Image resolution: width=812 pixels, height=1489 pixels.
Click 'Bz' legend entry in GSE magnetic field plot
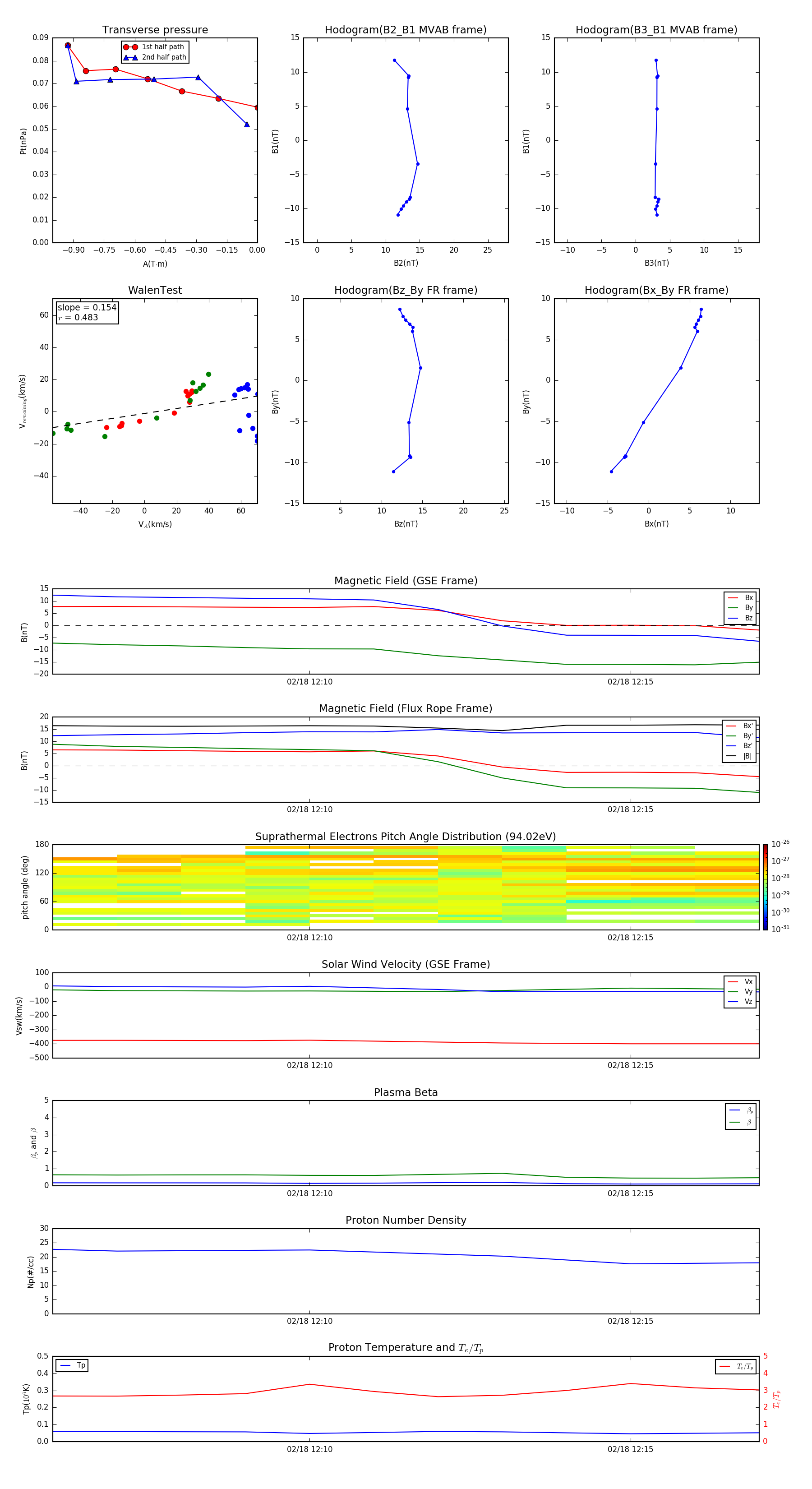click(x=741, y=618)
